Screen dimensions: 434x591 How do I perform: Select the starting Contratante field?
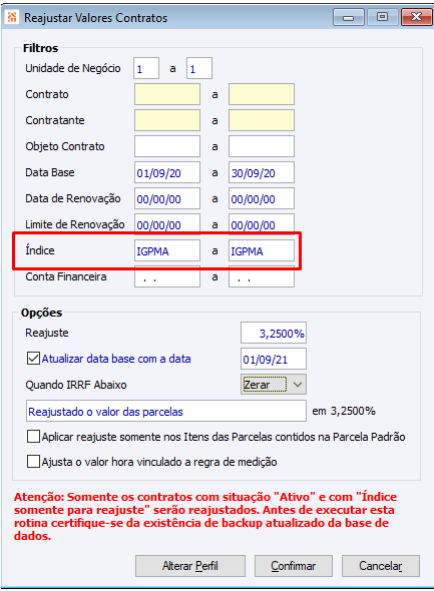pos(167,120)
